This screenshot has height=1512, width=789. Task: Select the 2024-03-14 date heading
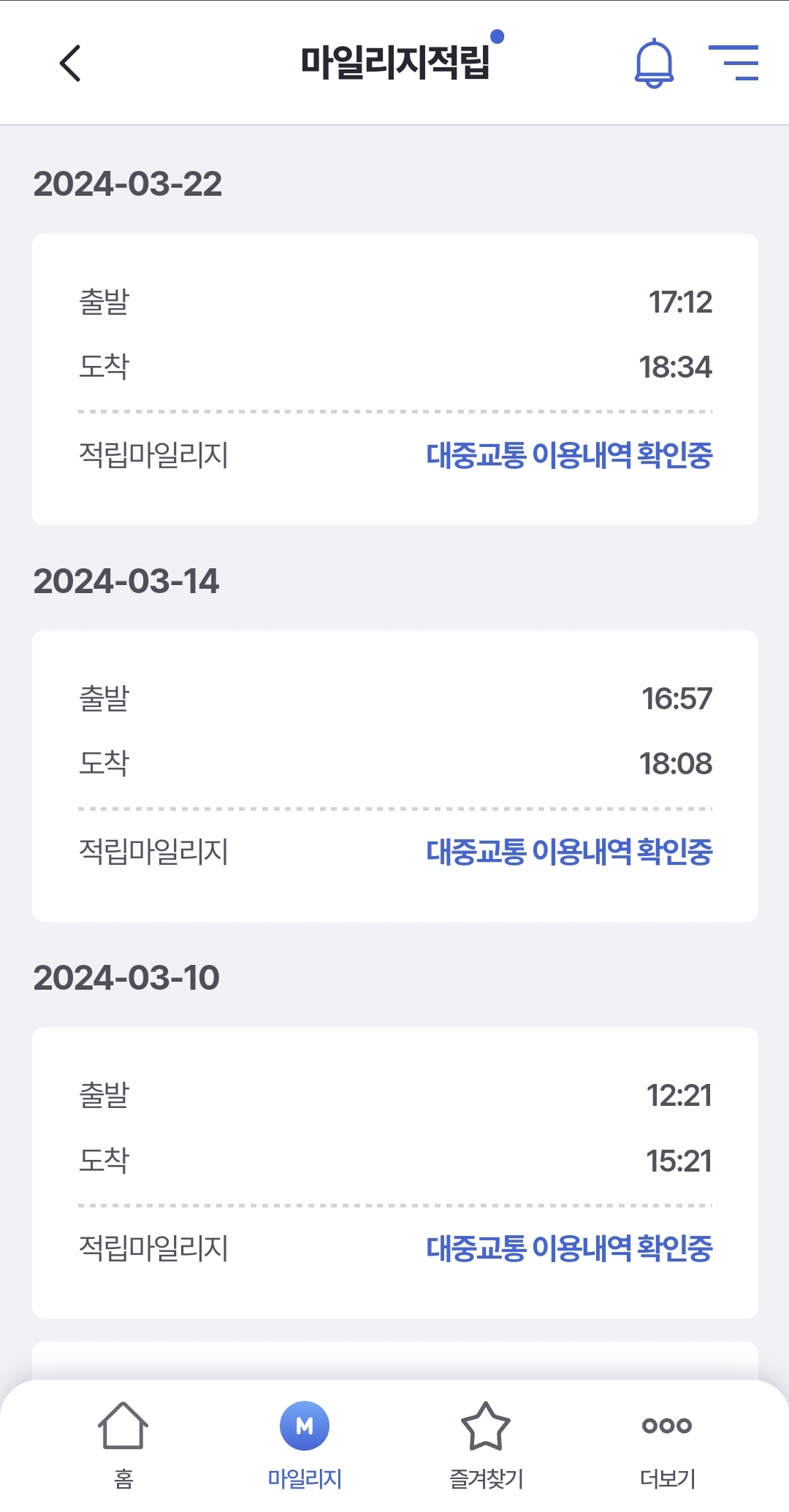coord(126,581)
